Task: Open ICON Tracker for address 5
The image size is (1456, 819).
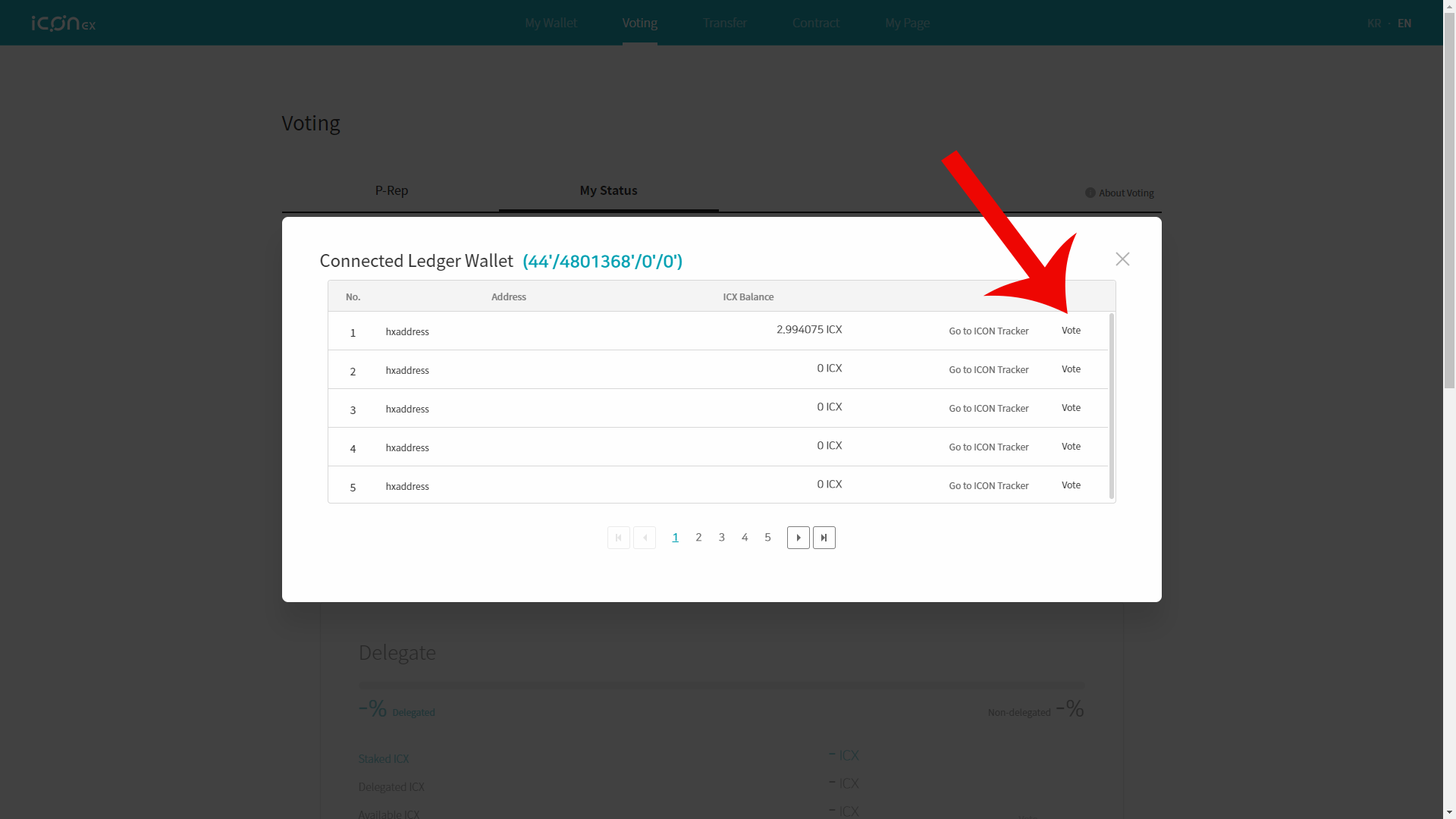Action: (x=988, y=486)
